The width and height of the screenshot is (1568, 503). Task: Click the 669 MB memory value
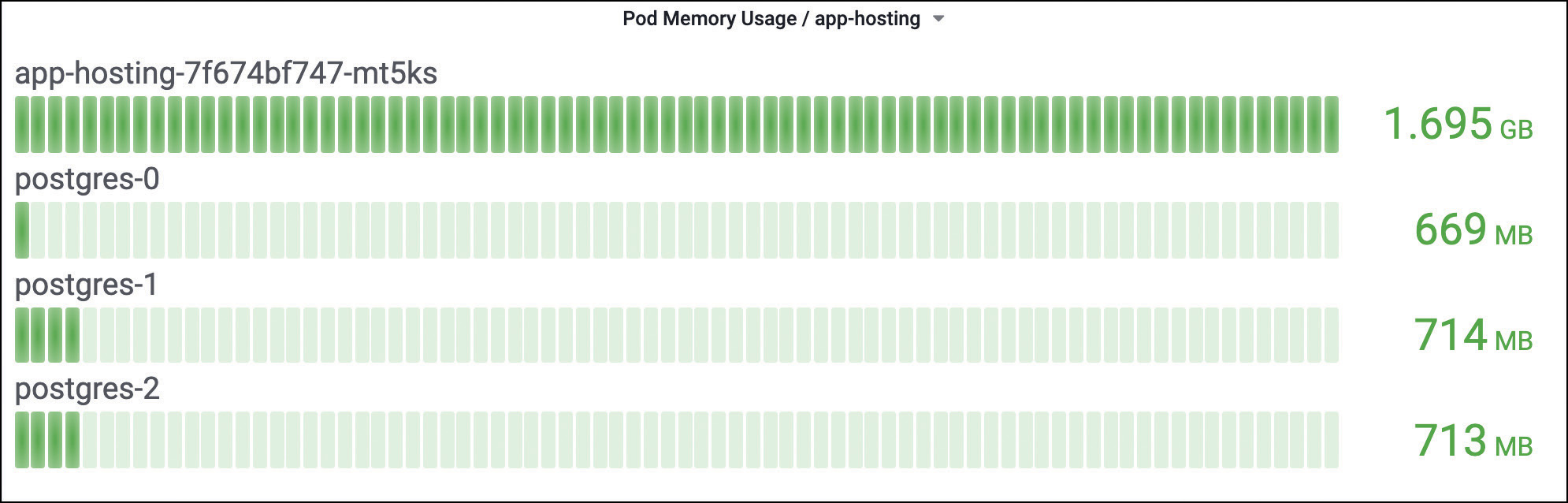(x=1450, y=230)
